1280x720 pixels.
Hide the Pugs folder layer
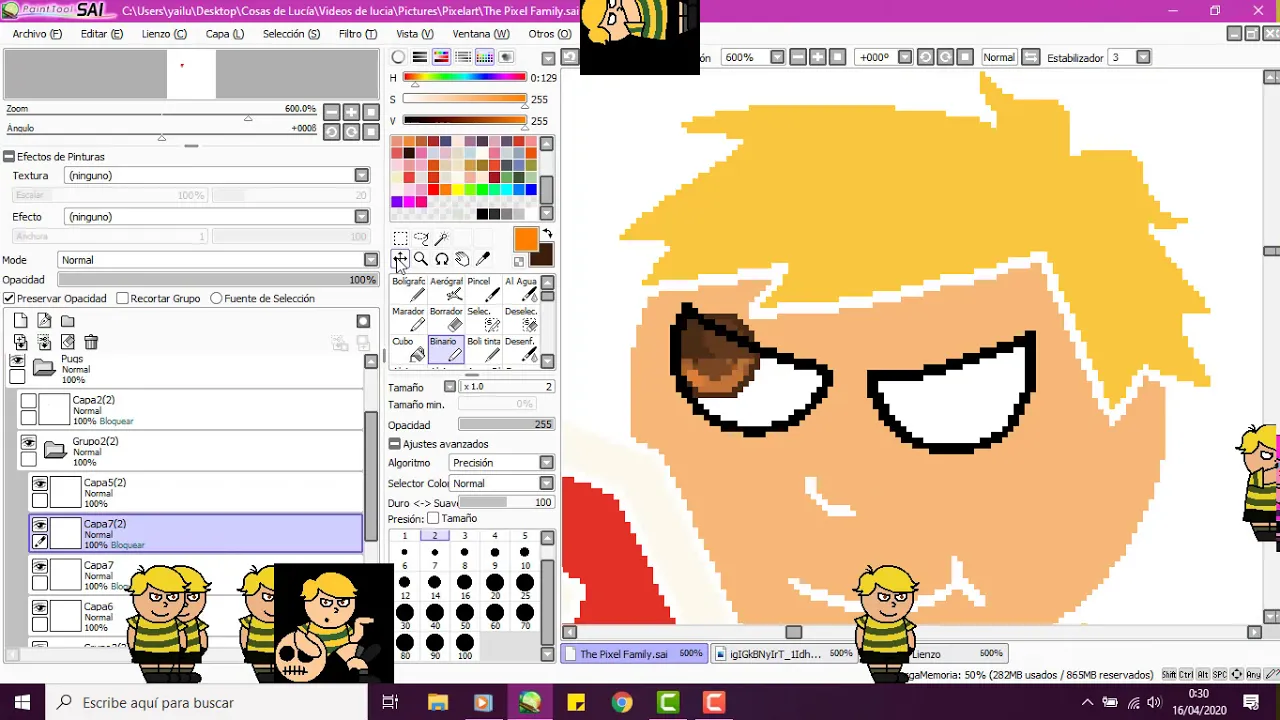click(x=17, y=360)
